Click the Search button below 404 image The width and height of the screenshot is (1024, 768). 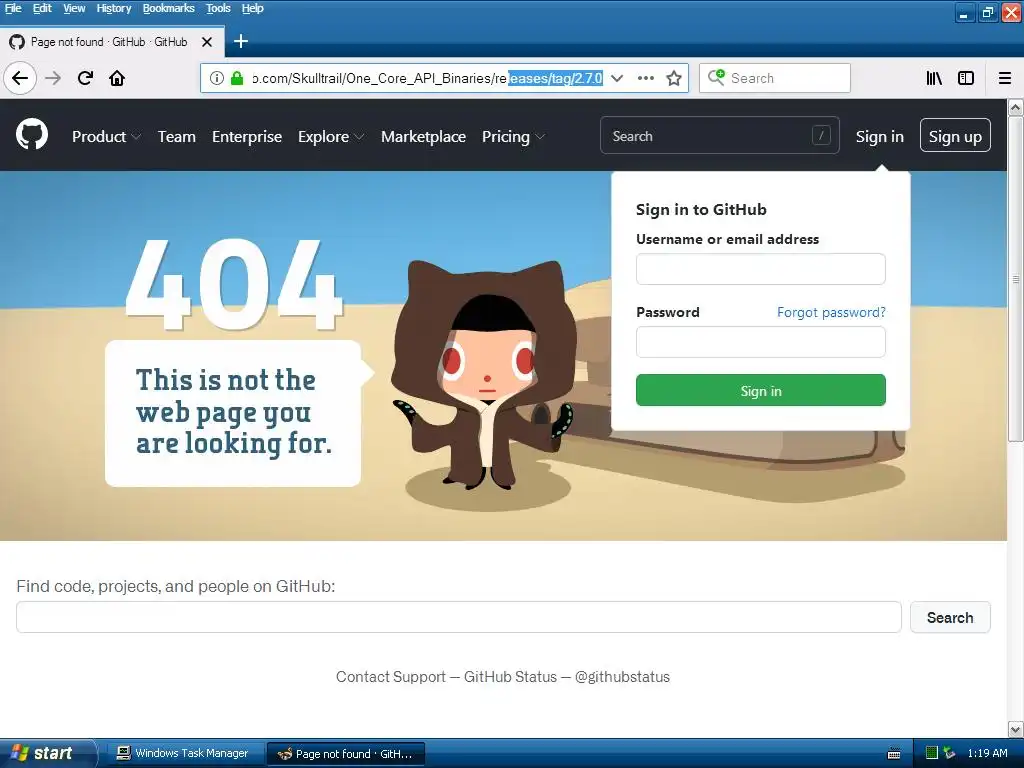[950, 617]
